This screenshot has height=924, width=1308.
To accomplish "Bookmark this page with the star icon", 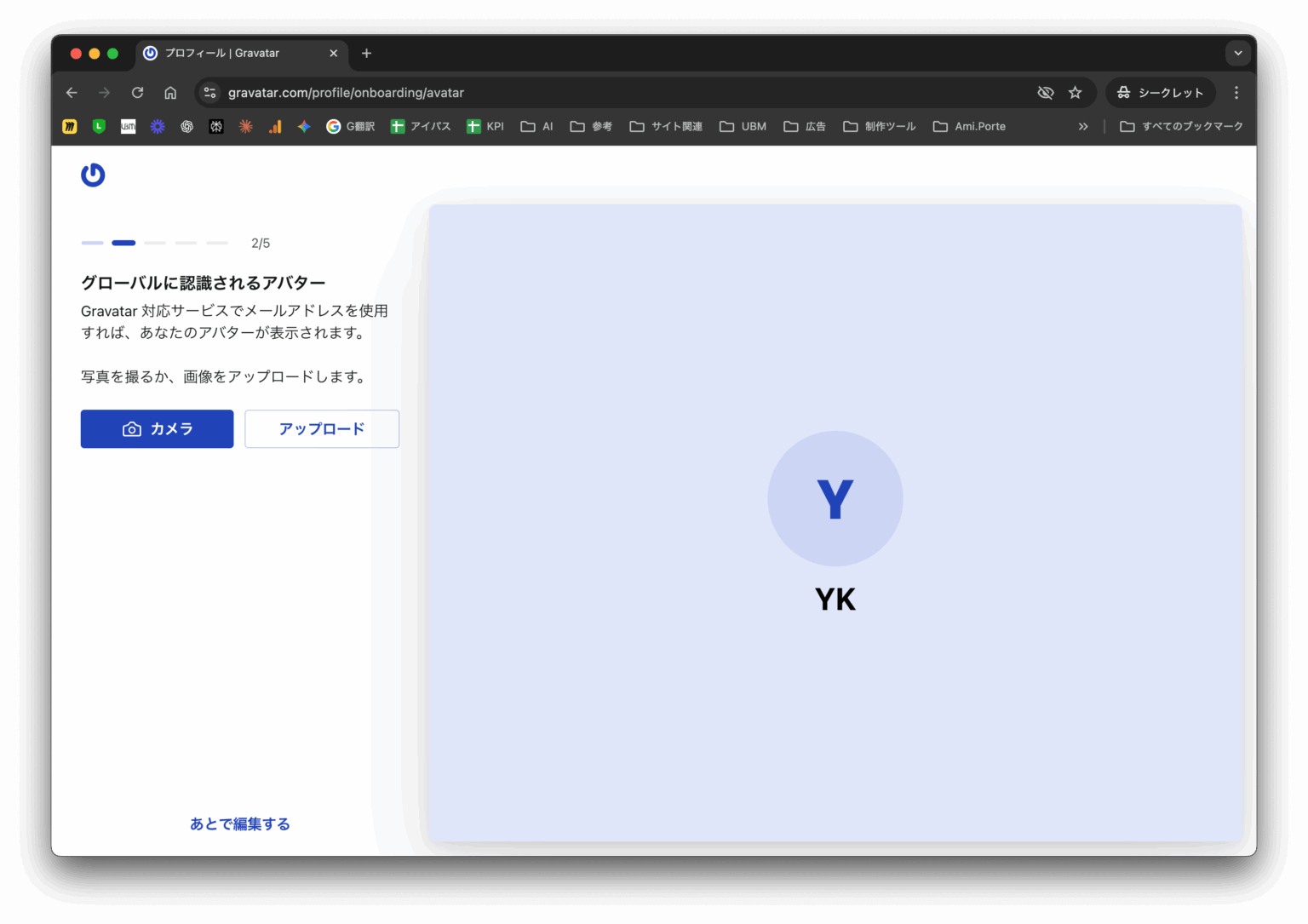I will click(x=1076, y=93).
